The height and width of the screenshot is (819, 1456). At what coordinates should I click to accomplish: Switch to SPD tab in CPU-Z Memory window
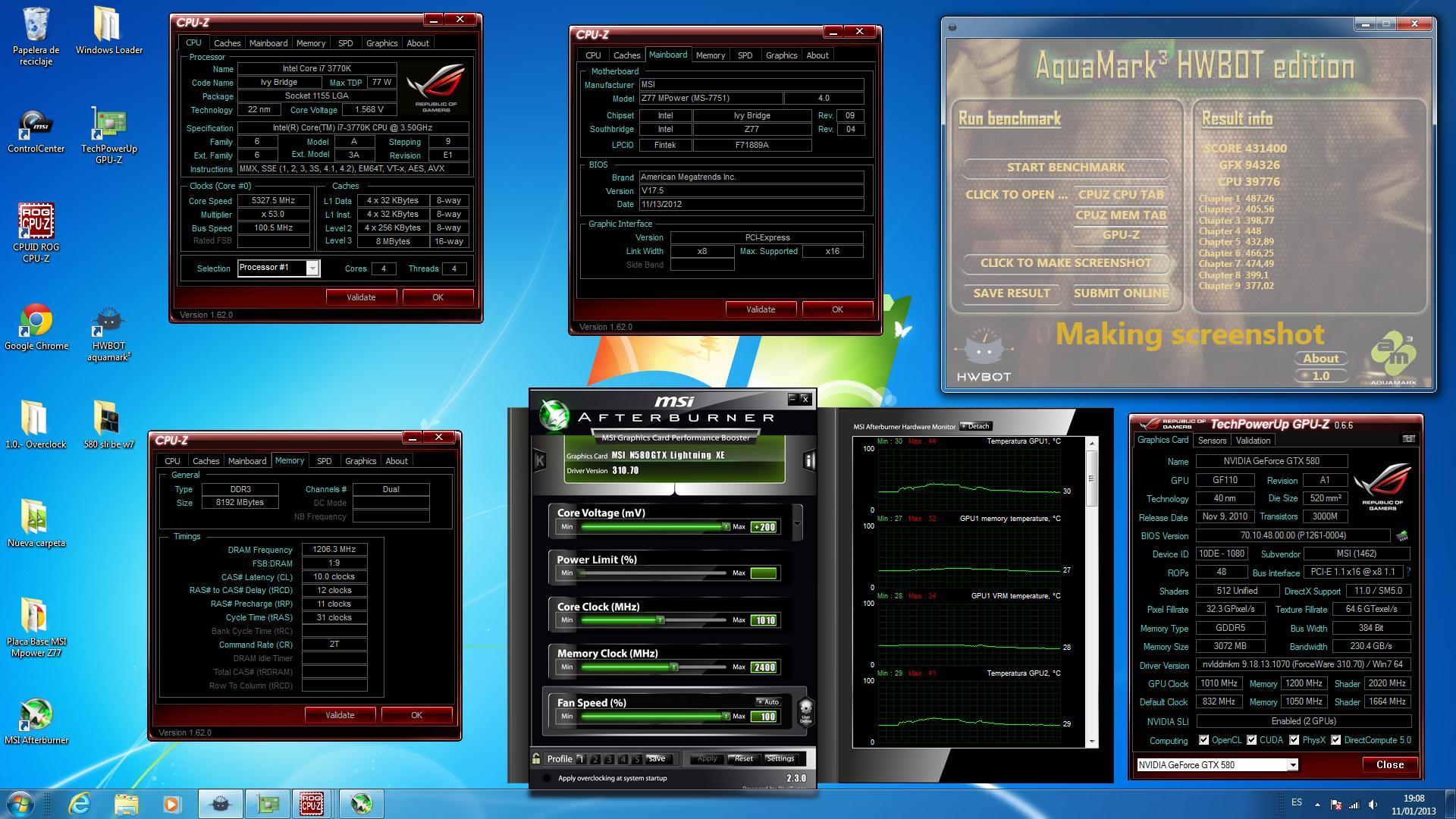324,461
